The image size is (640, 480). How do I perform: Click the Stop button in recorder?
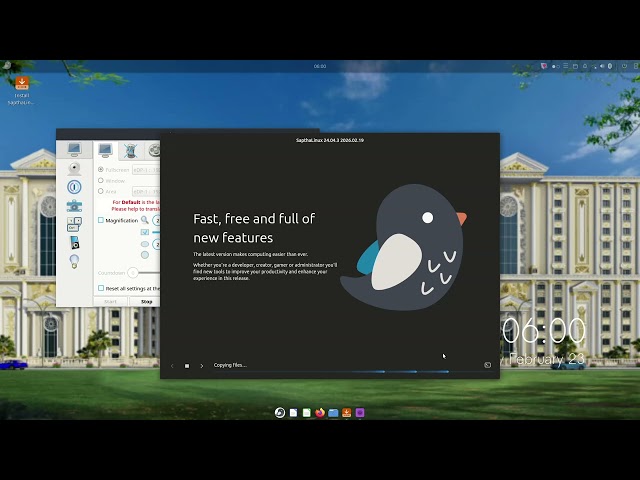point(147,302)
